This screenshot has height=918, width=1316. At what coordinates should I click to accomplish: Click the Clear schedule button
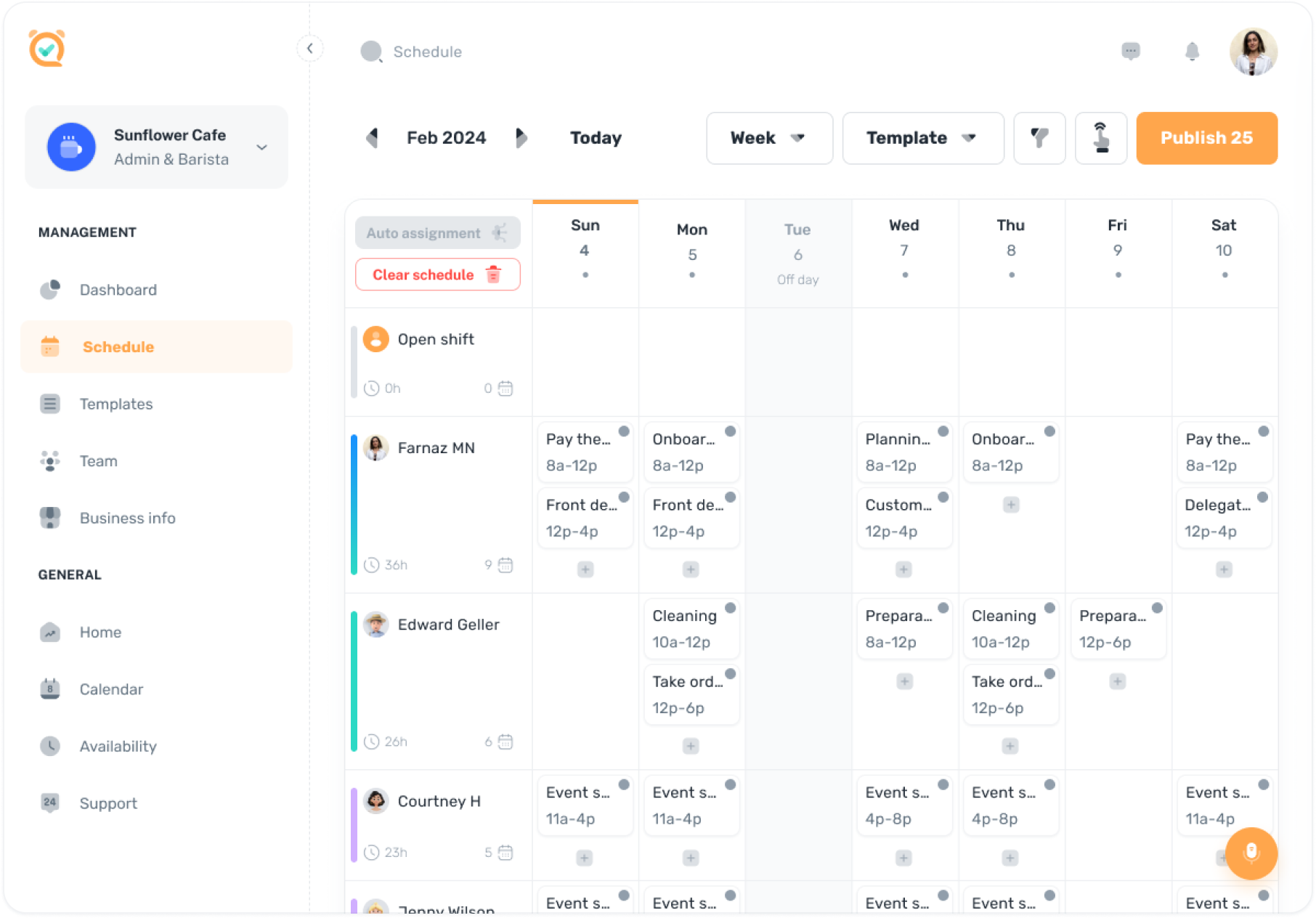tap(437, 275)
